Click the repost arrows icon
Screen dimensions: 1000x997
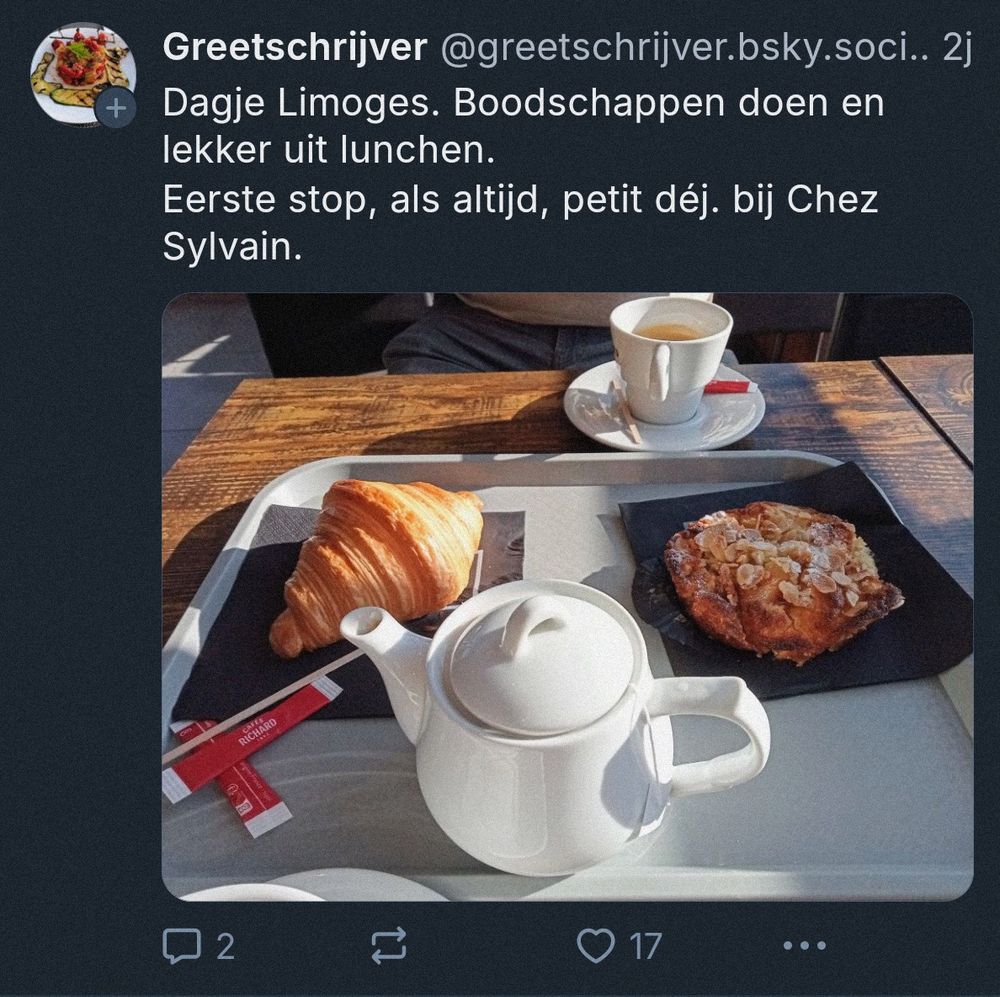[389, 945]
